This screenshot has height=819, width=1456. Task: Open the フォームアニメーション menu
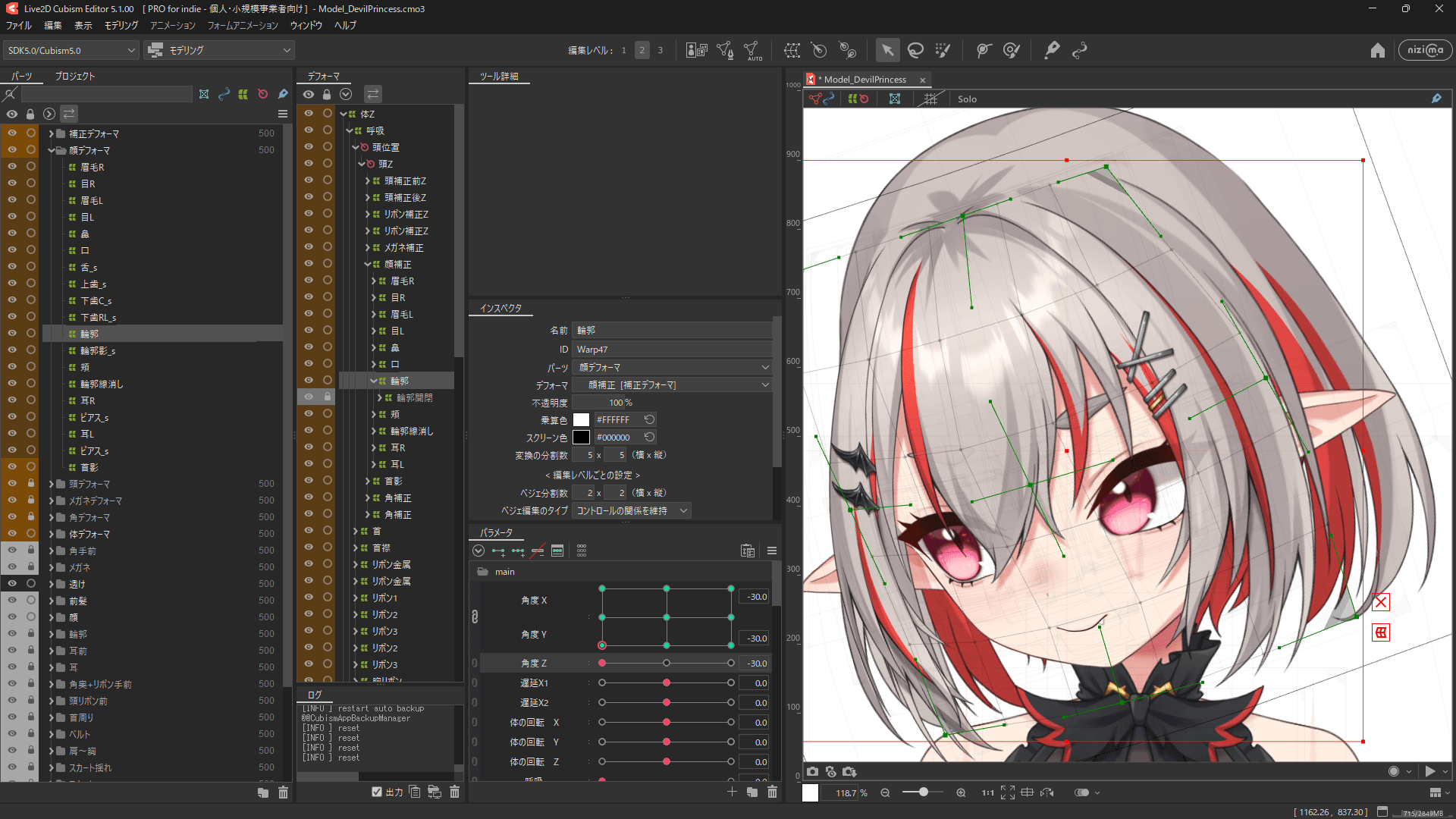(243, 25)
